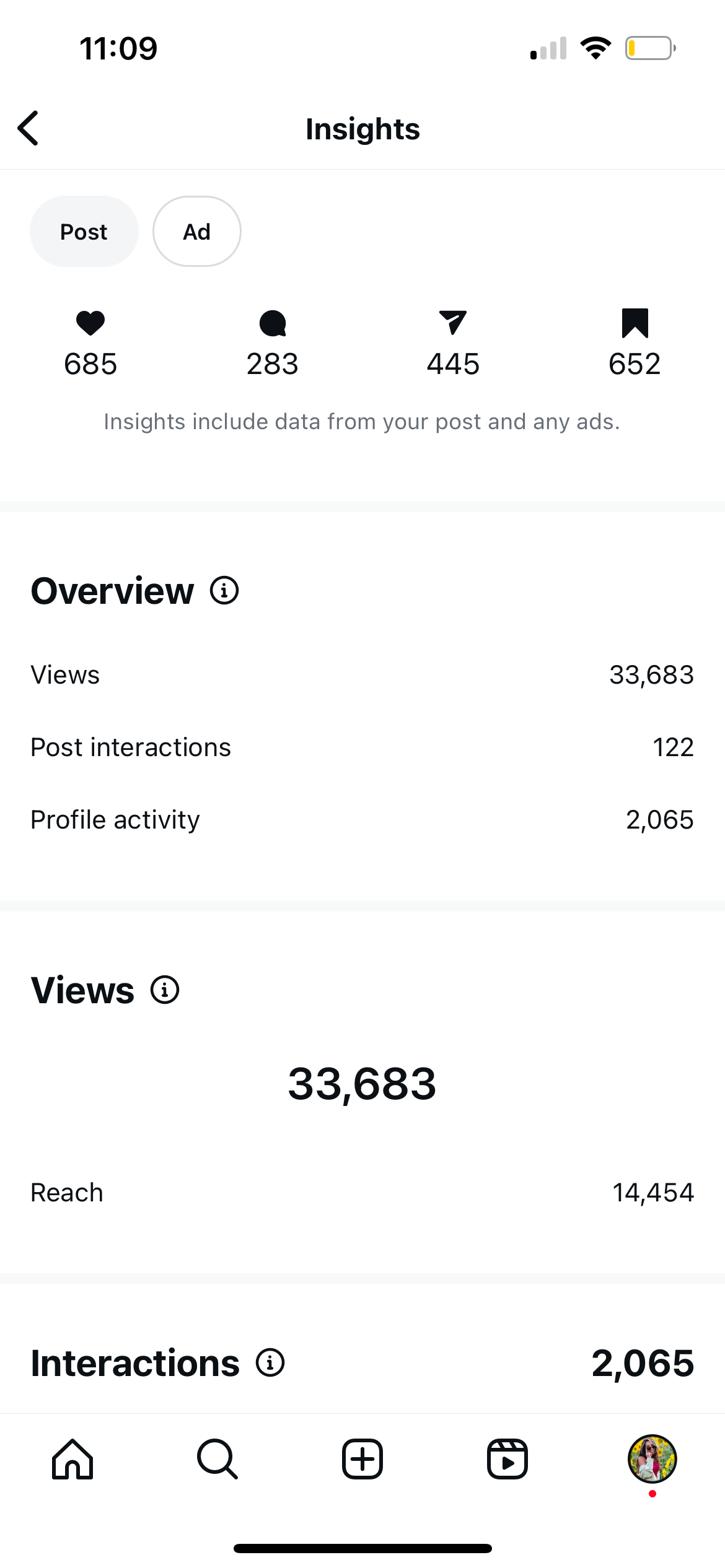Image resolution: width=725 pixels, height=1568 pixels.
Task: Create a new post
Action: [x=362, y=1459]
